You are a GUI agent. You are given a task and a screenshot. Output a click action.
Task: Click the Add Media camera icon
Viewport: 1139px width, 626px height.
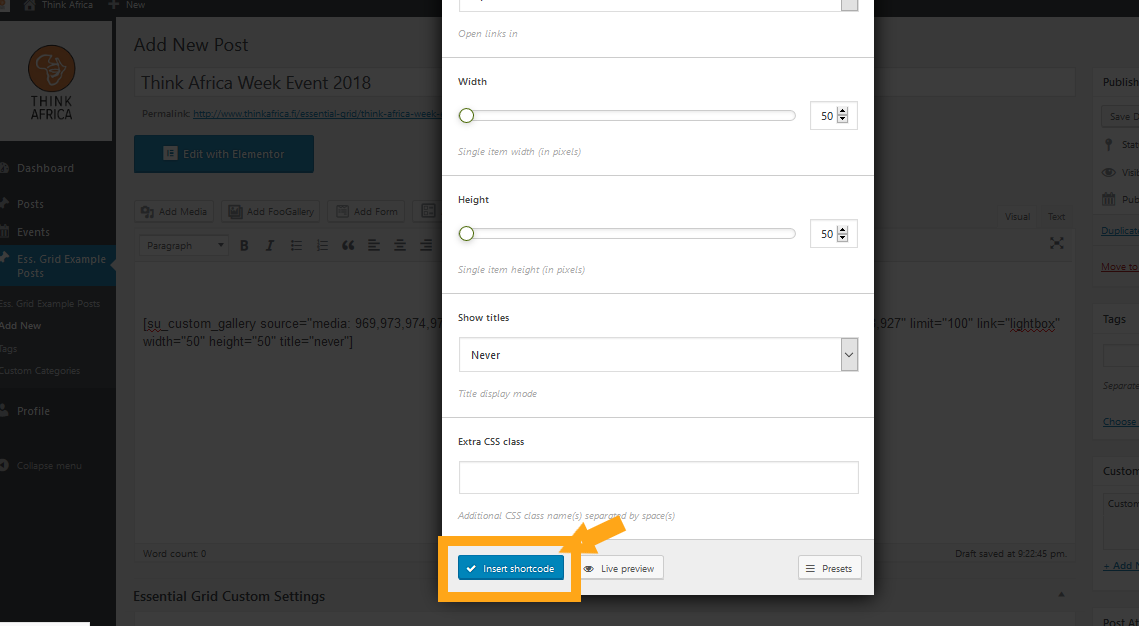(147, 211)
